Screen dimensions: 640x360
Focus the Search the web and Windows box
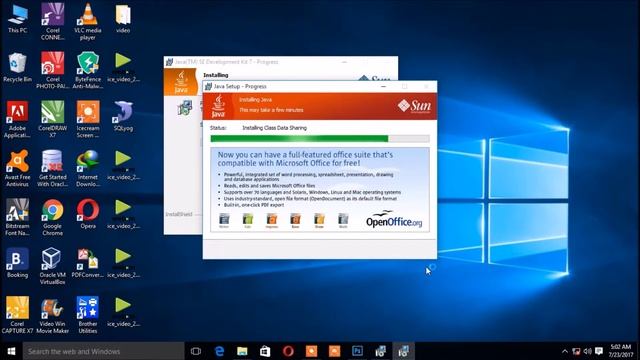104,351
